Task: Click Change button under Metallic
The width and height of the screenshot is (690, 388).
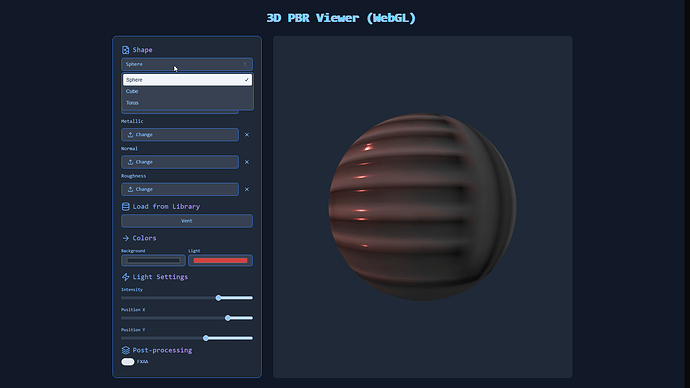Action: click(x=180, y=135)
